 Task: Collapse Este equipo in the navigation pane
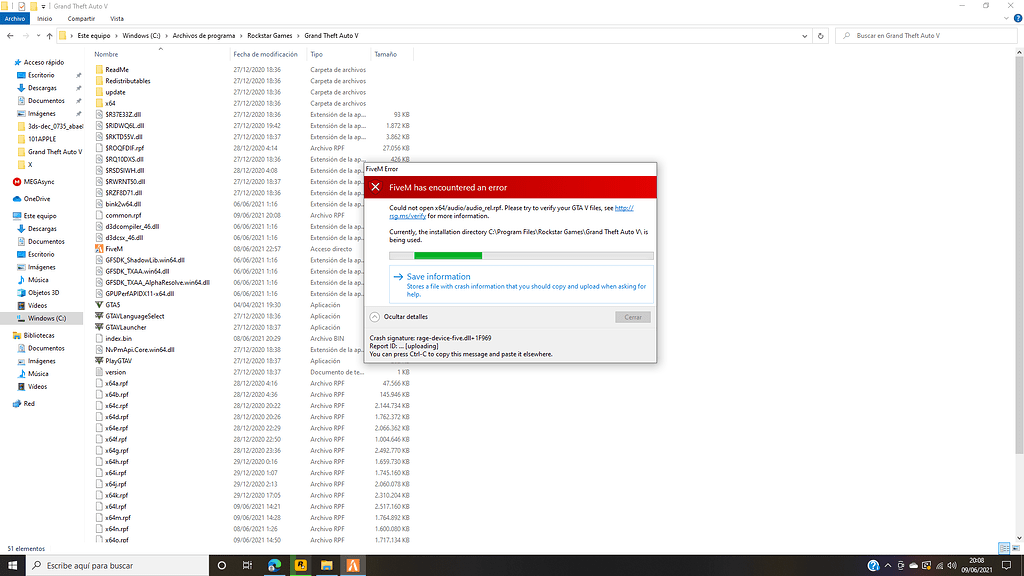coord(10,215)
